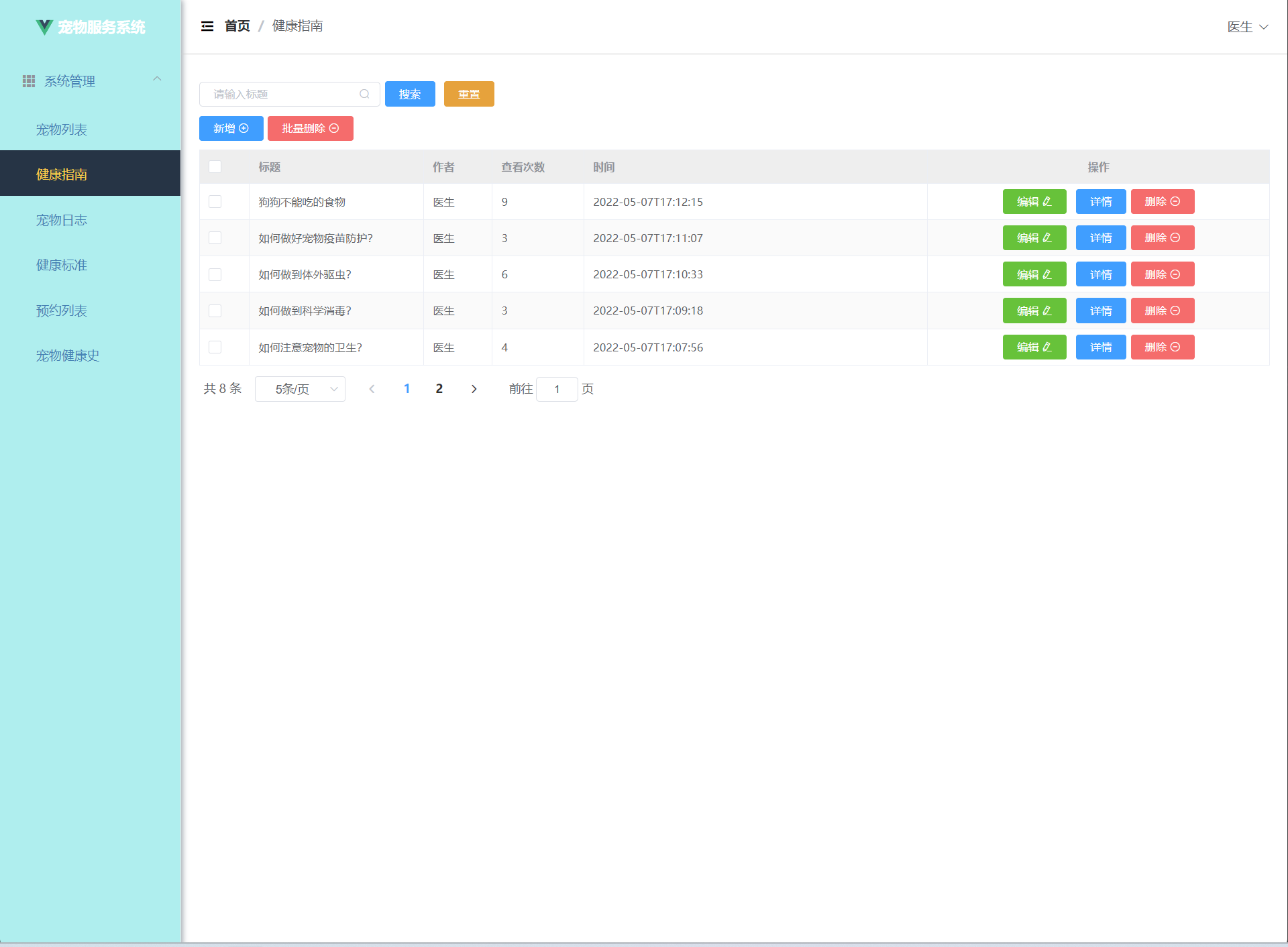
Task: Open the 5条/页 page size dropdown
Action: 300,389
